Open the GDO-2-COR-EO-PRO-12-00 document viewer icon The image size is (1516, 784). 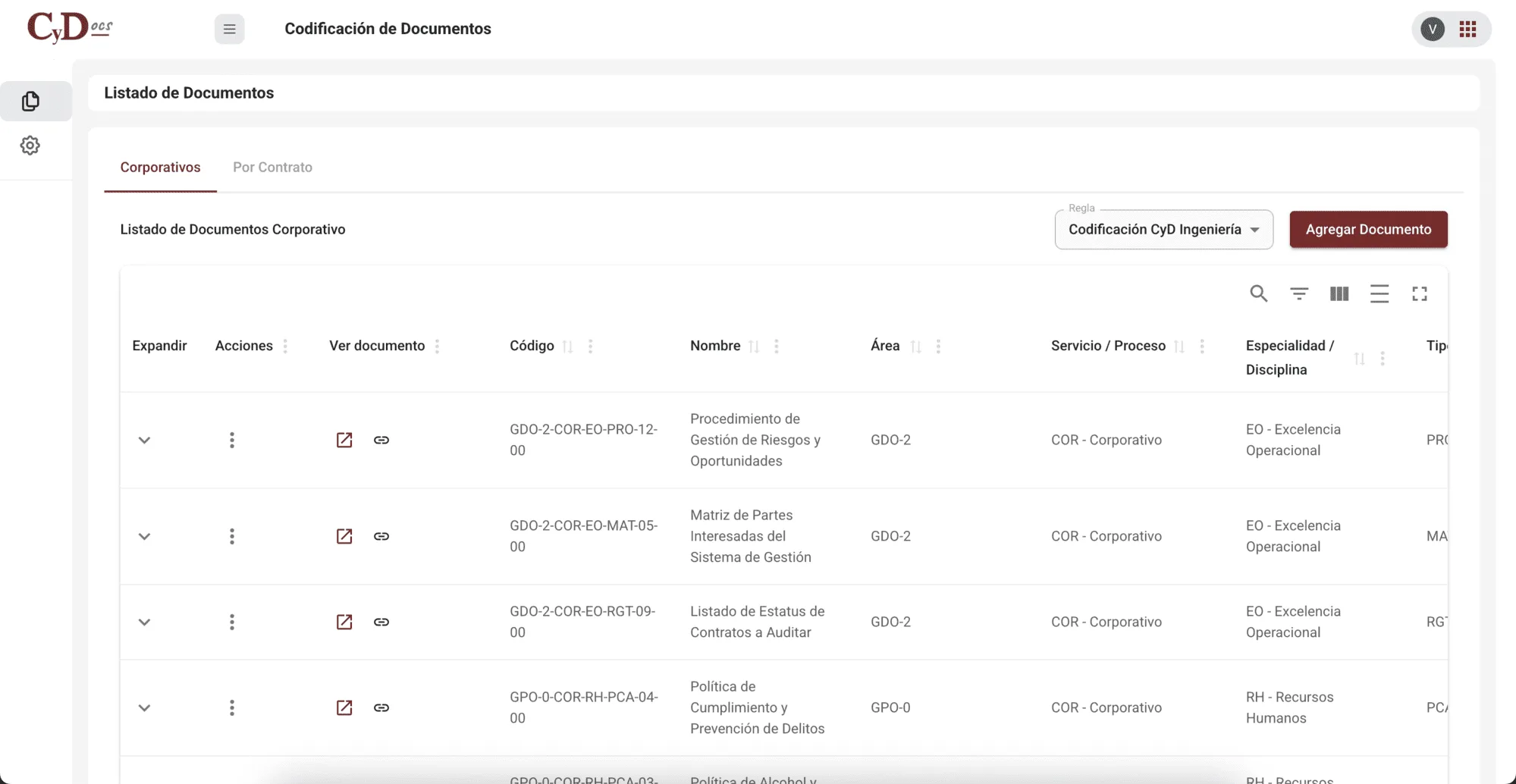coord(344,440)
